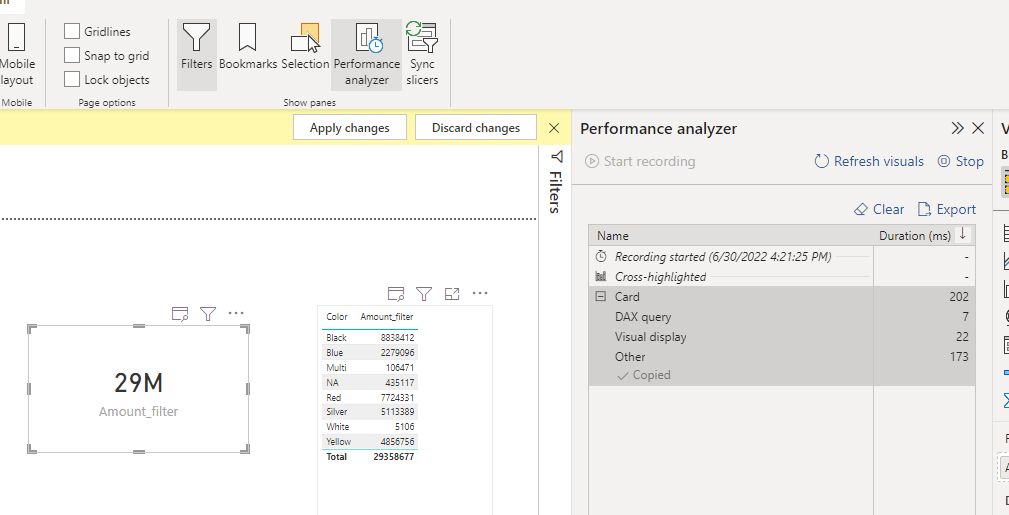Click the duration sort arrow icon
Screen dimensions: 1009x515
point(963,234)
